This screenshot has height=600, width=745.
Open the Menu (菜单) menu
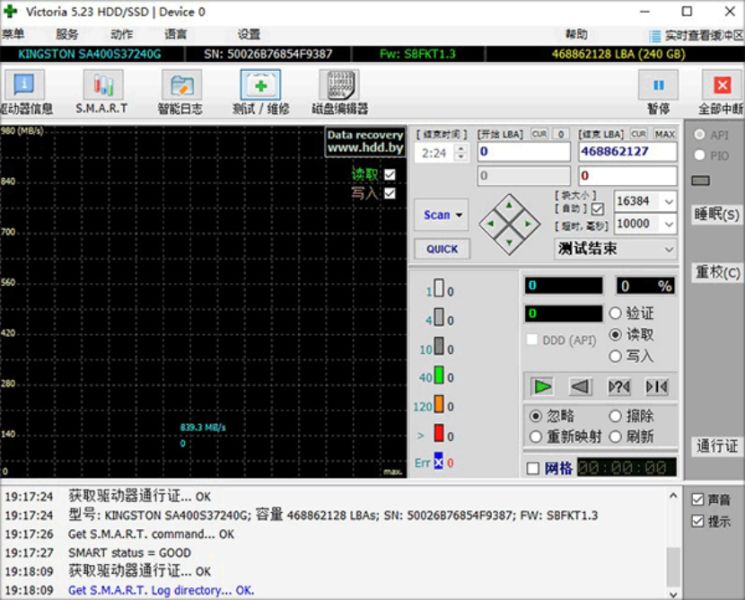point(13,34)
